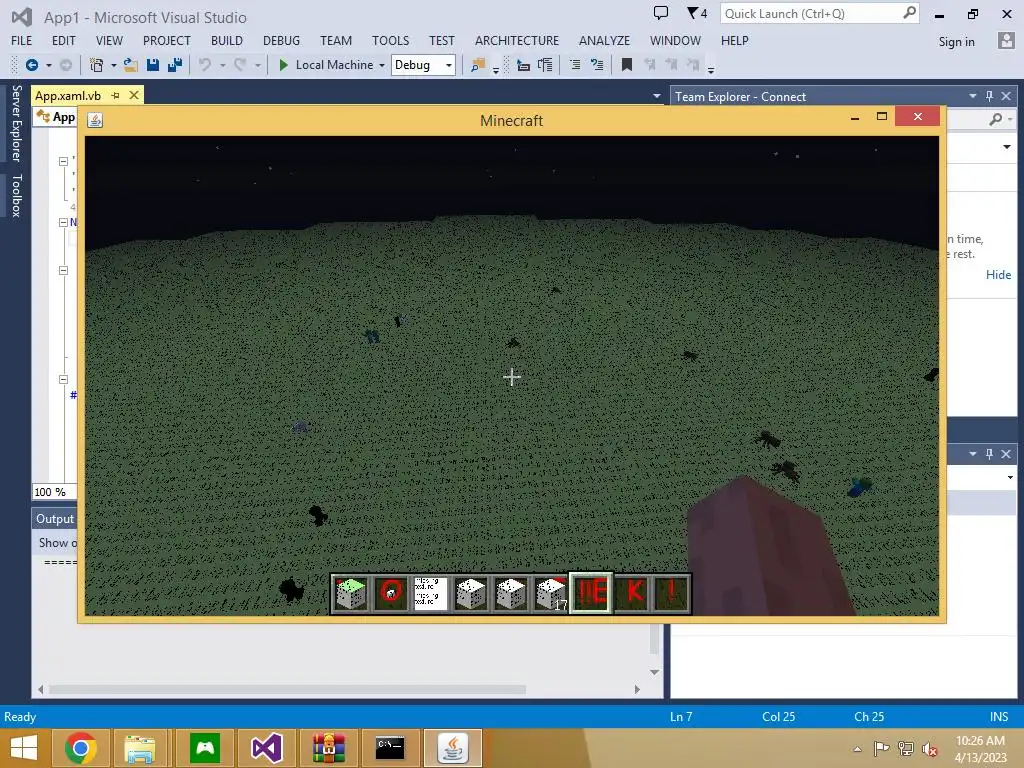The image size is (1024, 768).
Task: Collapse the first code outlining region
Action: tap(63, 161)
